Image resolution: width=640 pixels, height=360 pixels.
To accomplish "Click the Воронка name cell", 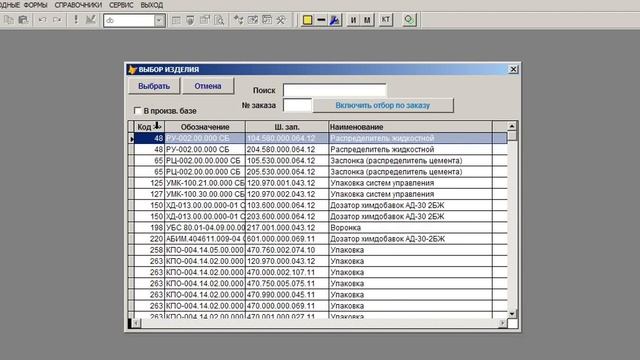I will point(410,227).
